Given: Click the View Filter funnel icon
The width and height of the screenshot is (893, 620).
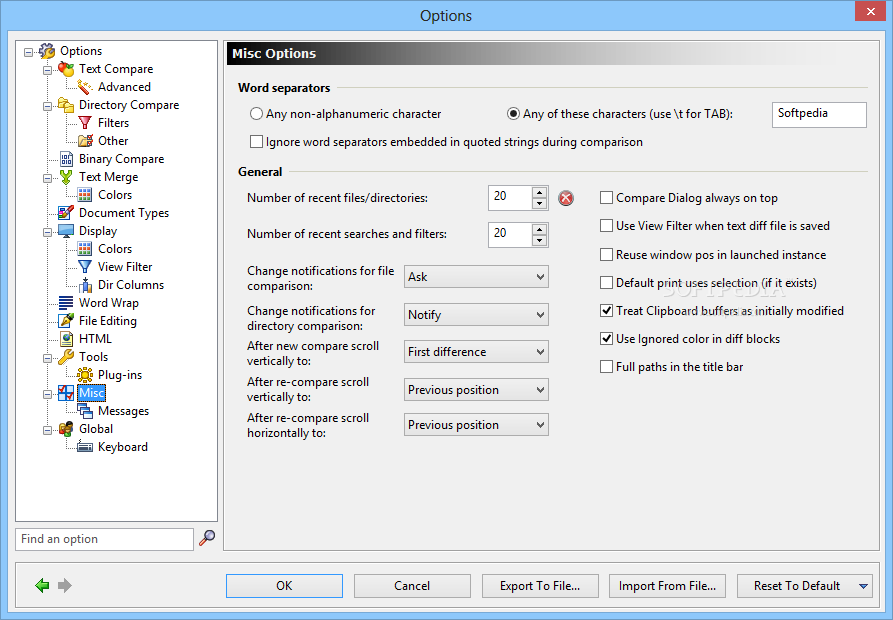Looking at the screenshot, I should coord(85,267).
